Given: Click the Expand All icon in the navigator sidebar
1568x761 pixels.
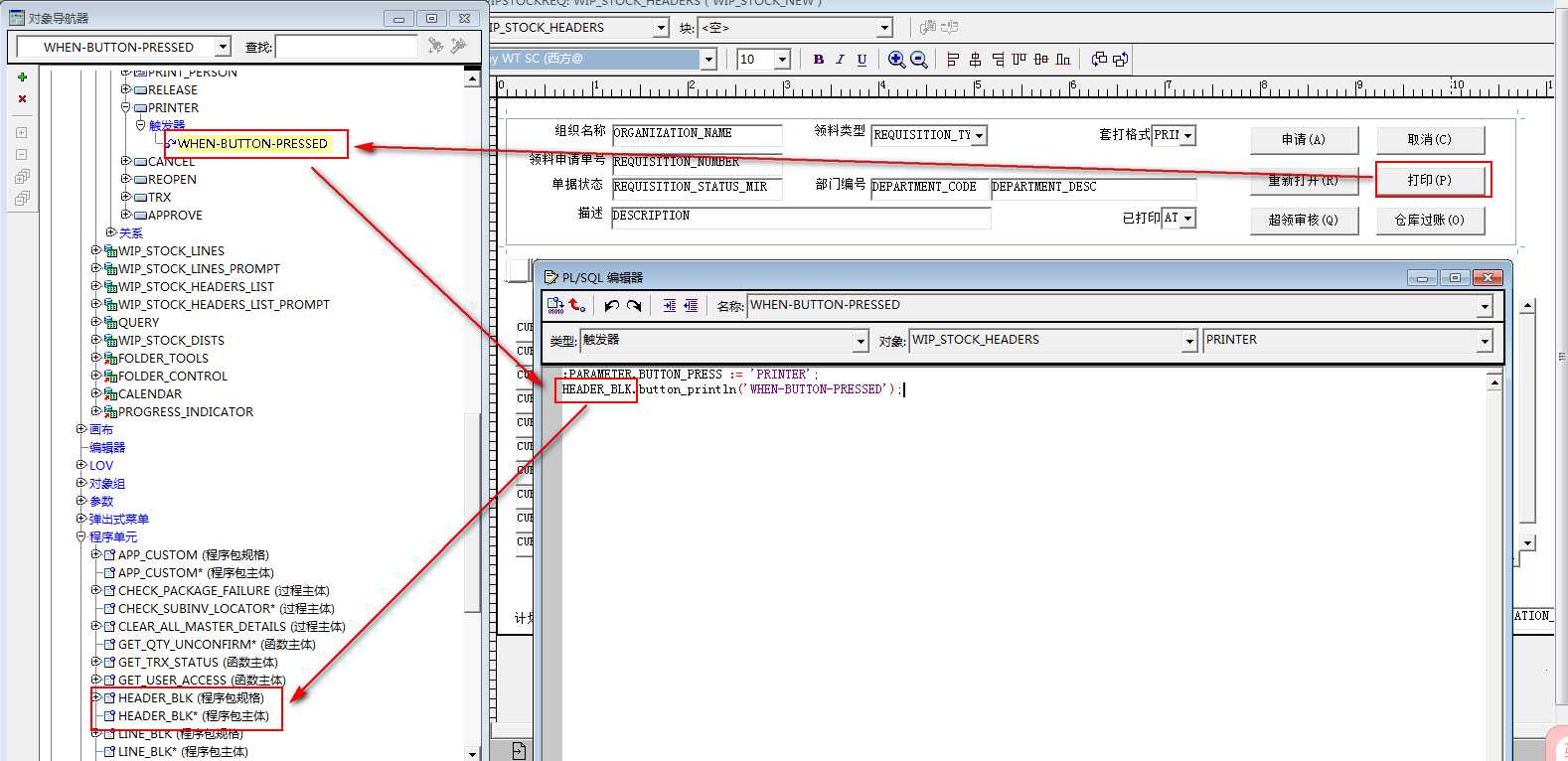Looking at the screenshot, I should pos(22,177).
